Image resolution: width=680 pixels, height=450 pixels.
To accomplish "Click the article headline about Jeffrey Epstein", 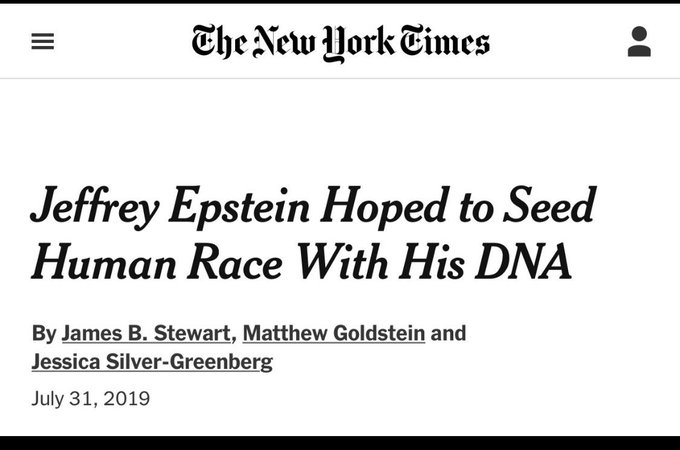I will click(313, 233).
